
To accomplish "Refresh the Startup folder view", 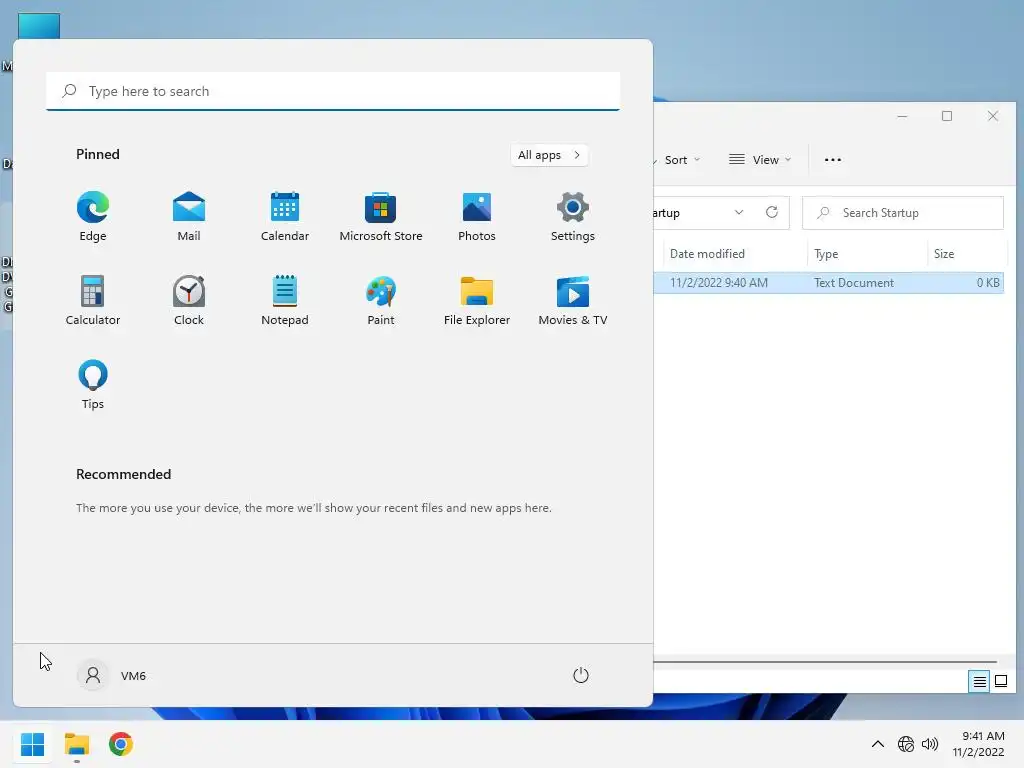I will click(771, 212).
